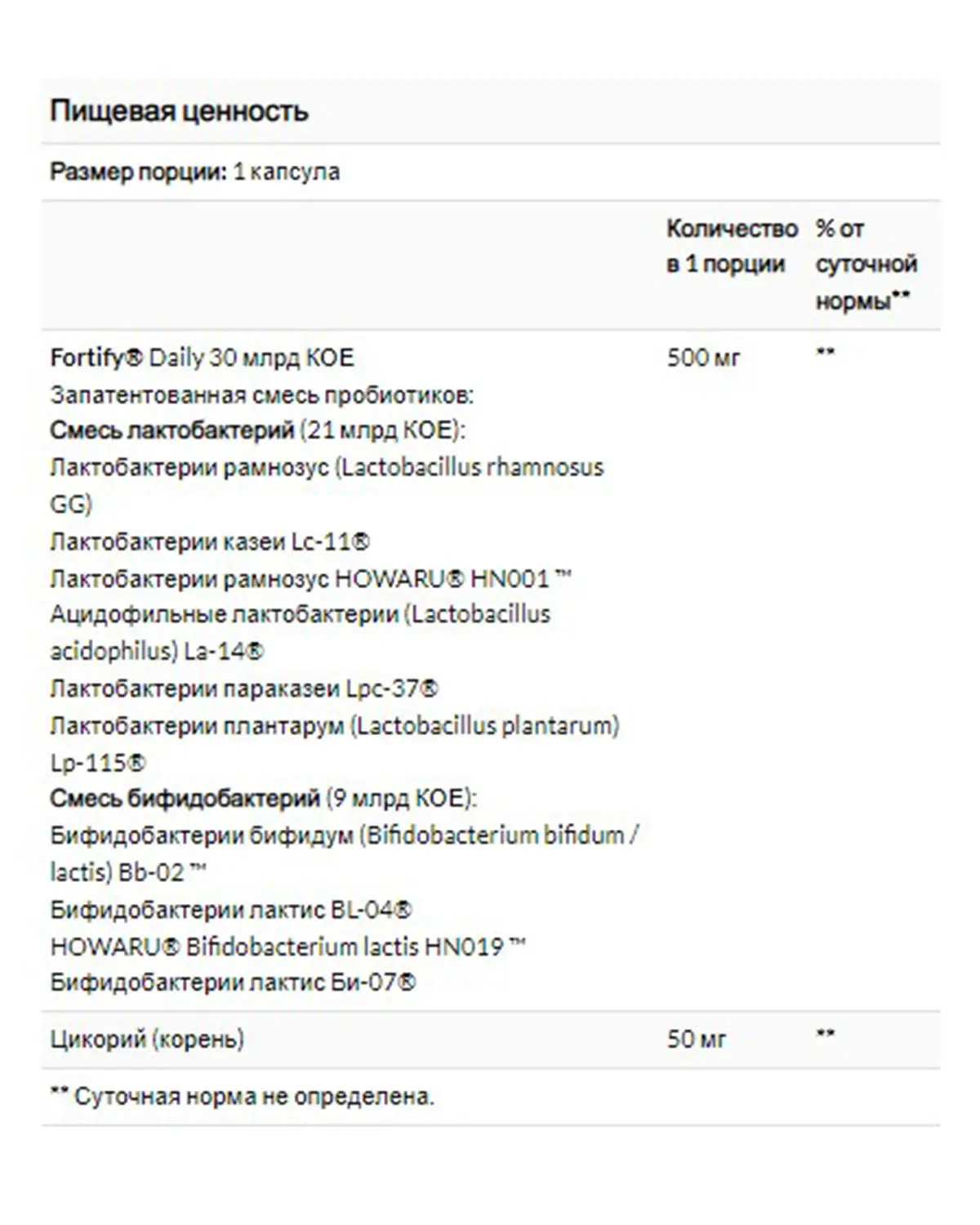The image size is (980, 1225).
Task: Click the '% от суточной нормы' column header
Action: pyautogui.click(x=866, y=265)
